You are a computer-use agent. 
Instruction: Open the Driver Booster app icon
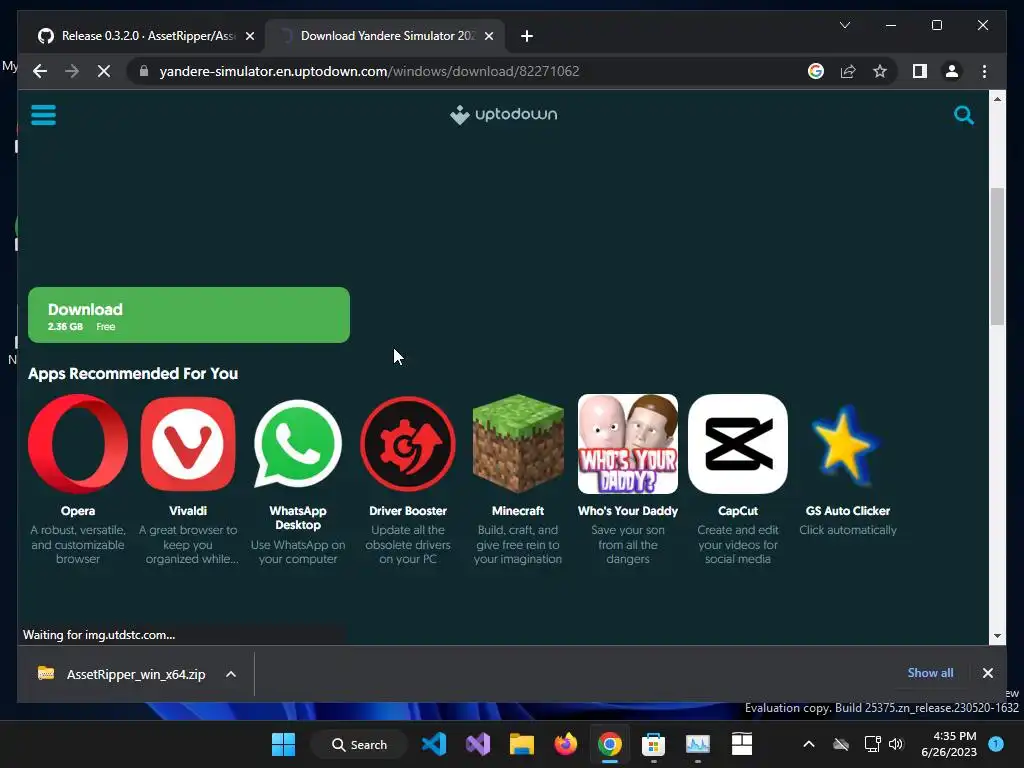408,443
